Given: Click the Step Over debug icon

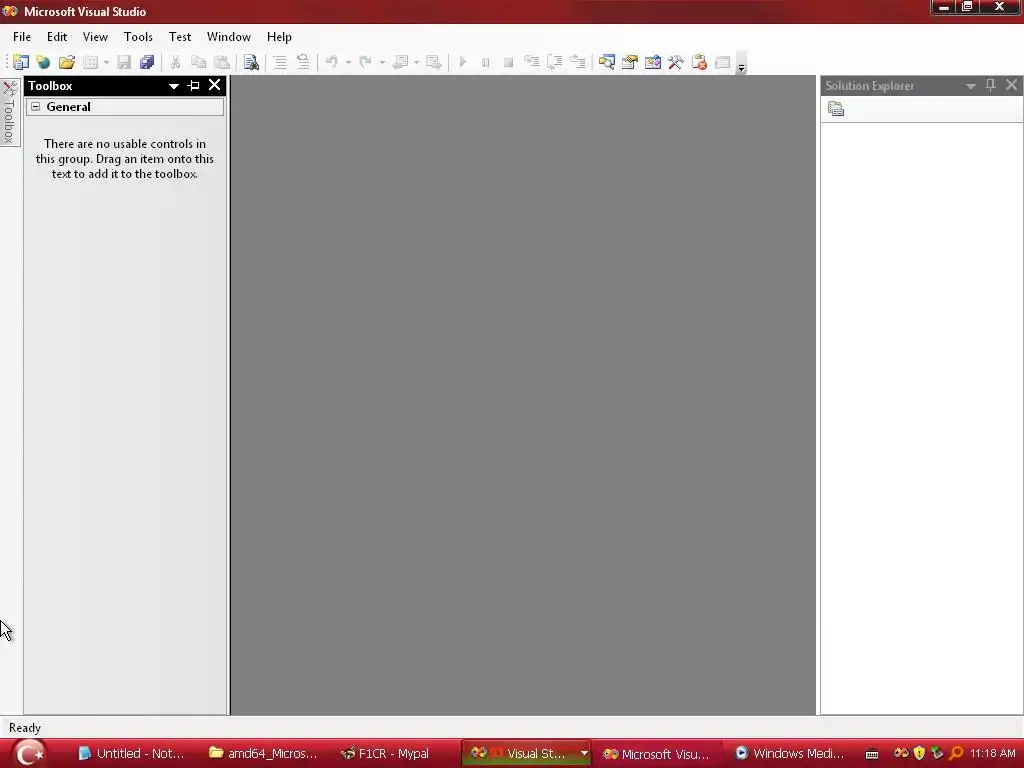Looking at the screenshot, I should [554, 62].
